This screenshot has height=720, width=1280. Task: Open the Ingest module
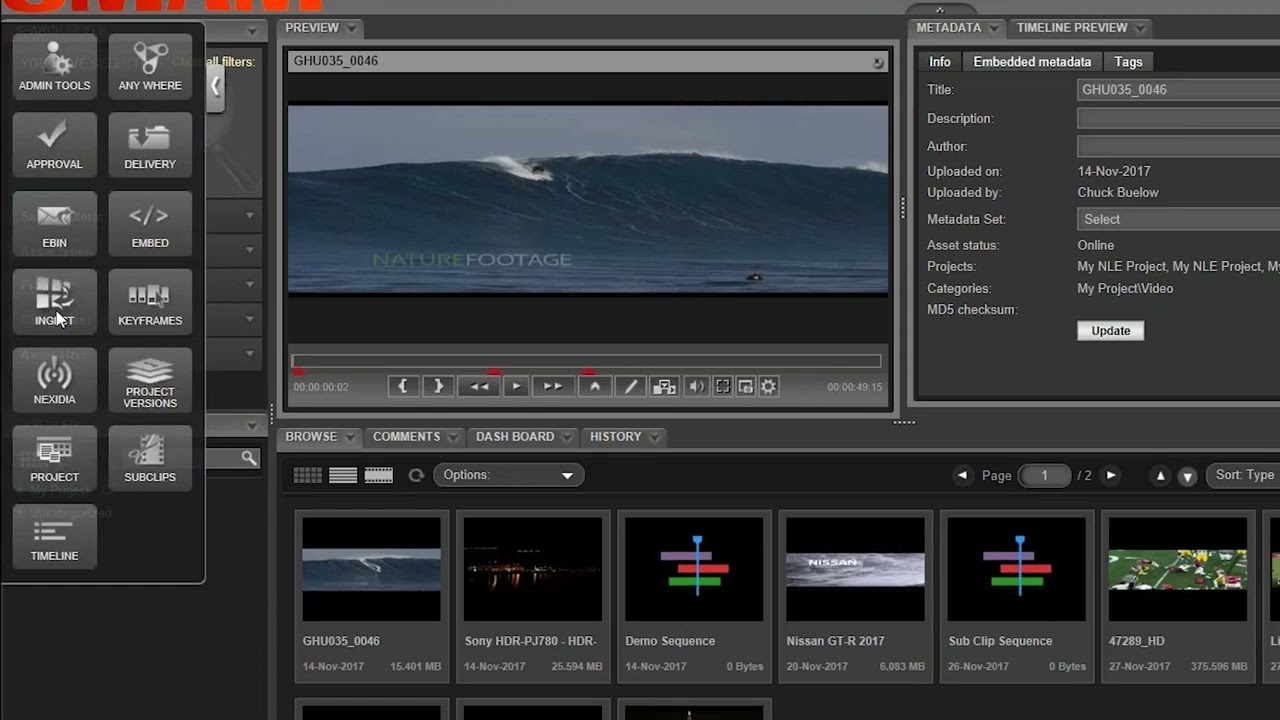click(54, 301)
